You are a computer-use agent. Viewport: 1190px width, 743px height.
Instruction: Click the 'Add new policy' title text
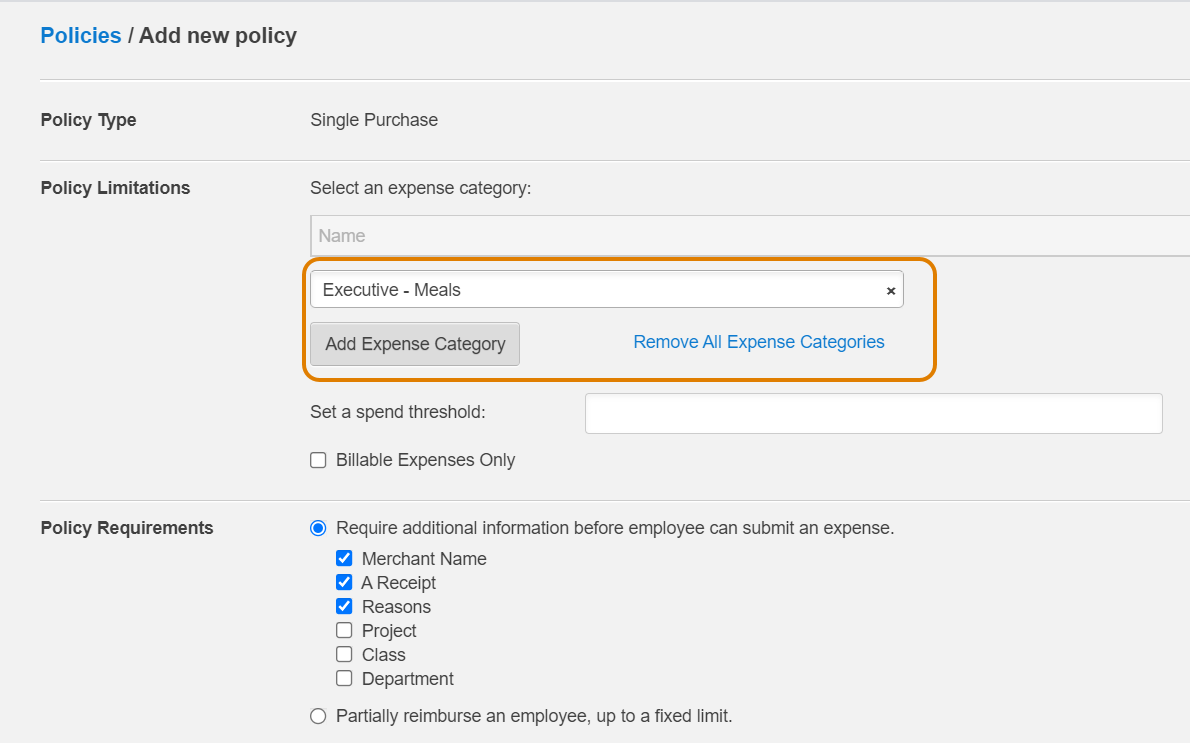(218, 36)
